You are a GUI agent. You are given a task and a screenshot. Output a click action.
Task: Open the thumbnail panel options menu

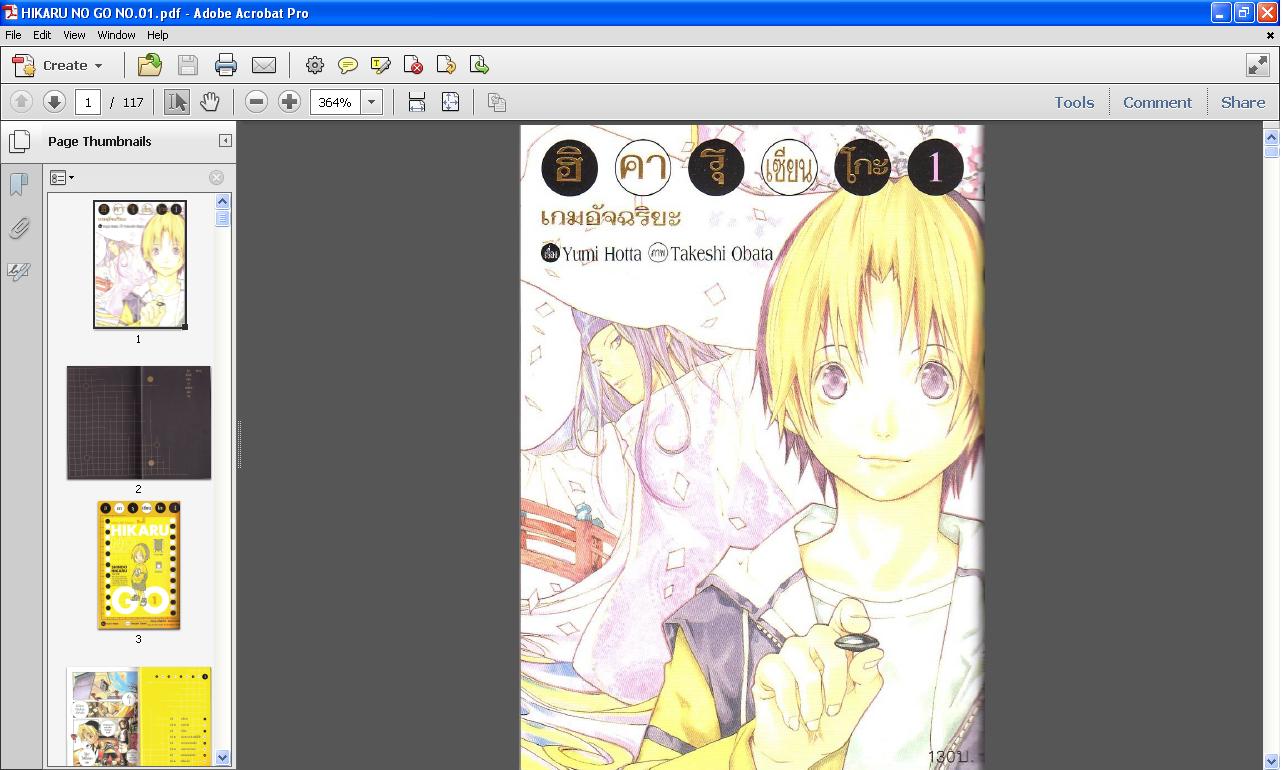(x=62, y=178)
